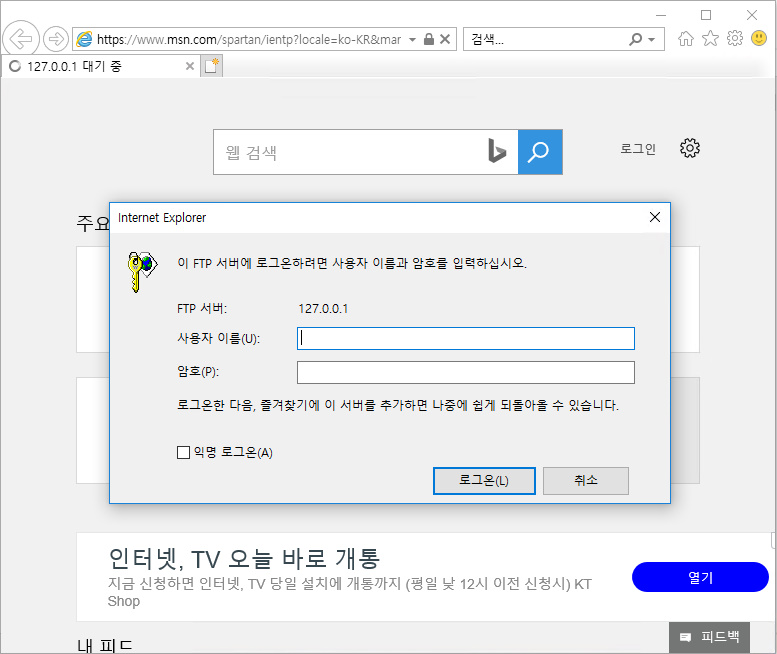
Task: Click the blue MSN search button
Action: tap(540, 152)
